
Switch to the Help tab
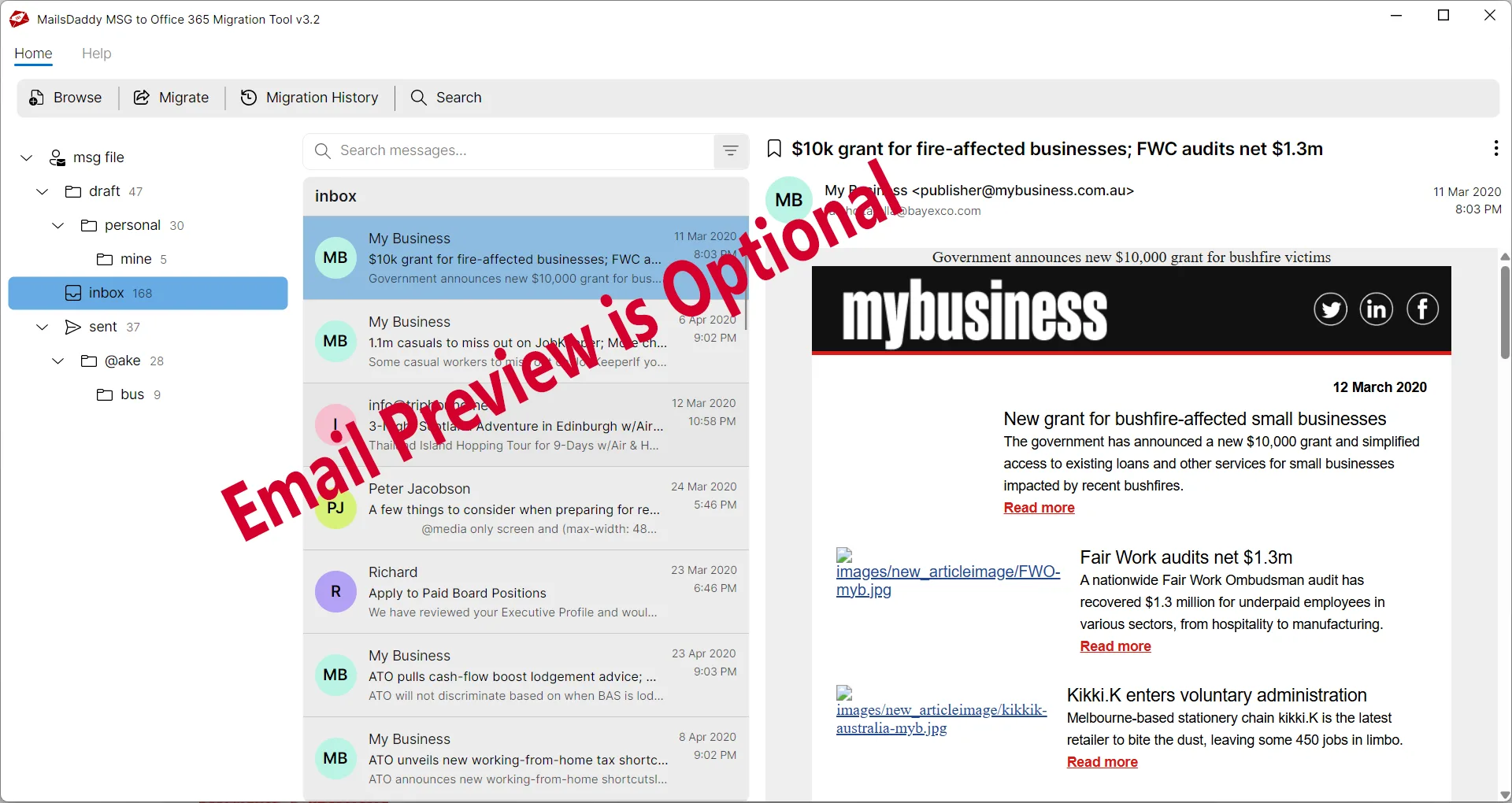click(96, 54)
